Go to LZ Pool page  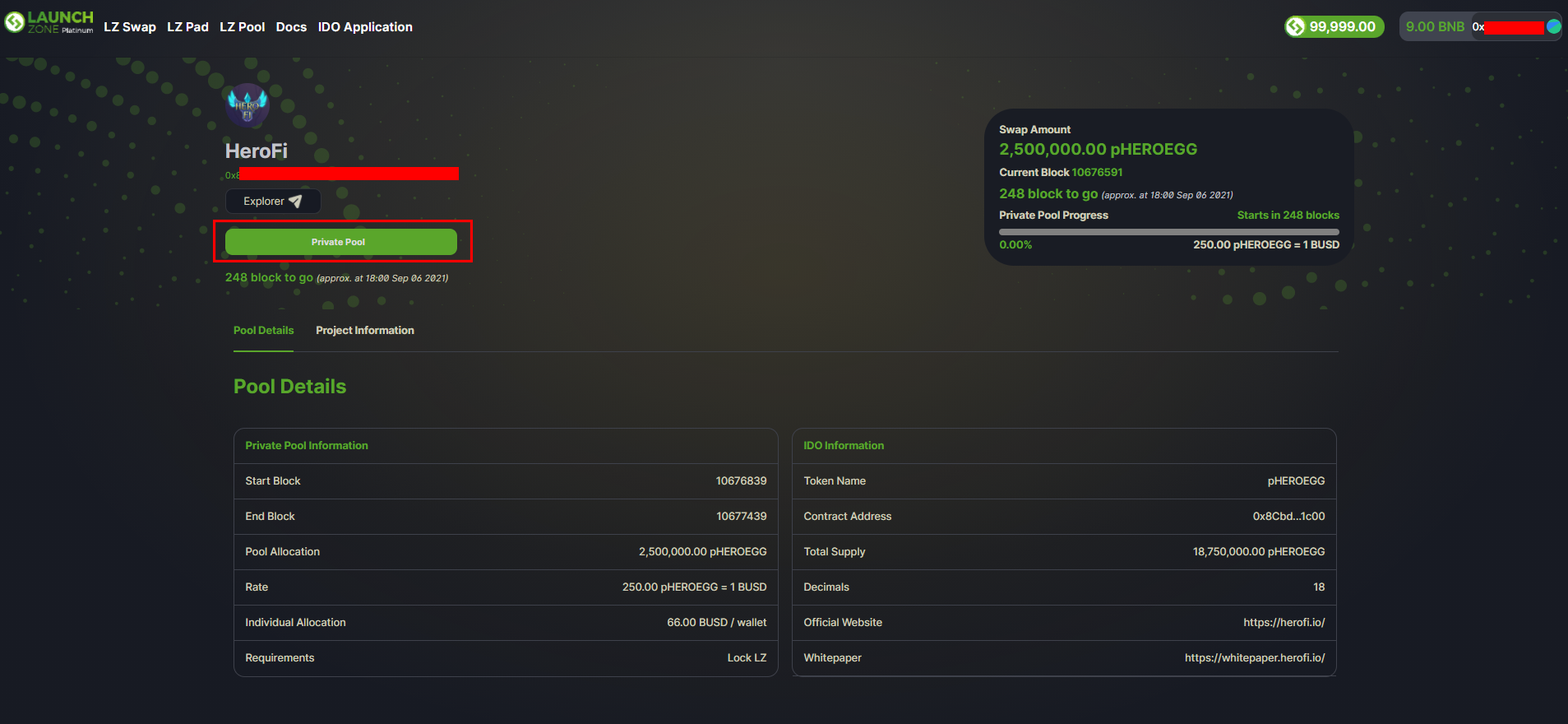[x=242, y=26]
